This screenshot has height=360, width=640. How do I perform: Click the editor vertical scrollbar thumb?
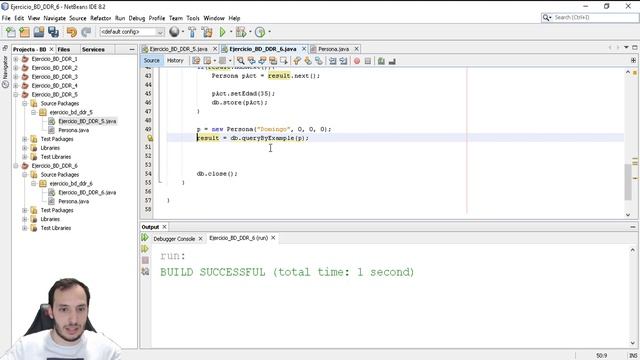click(628, 182)
